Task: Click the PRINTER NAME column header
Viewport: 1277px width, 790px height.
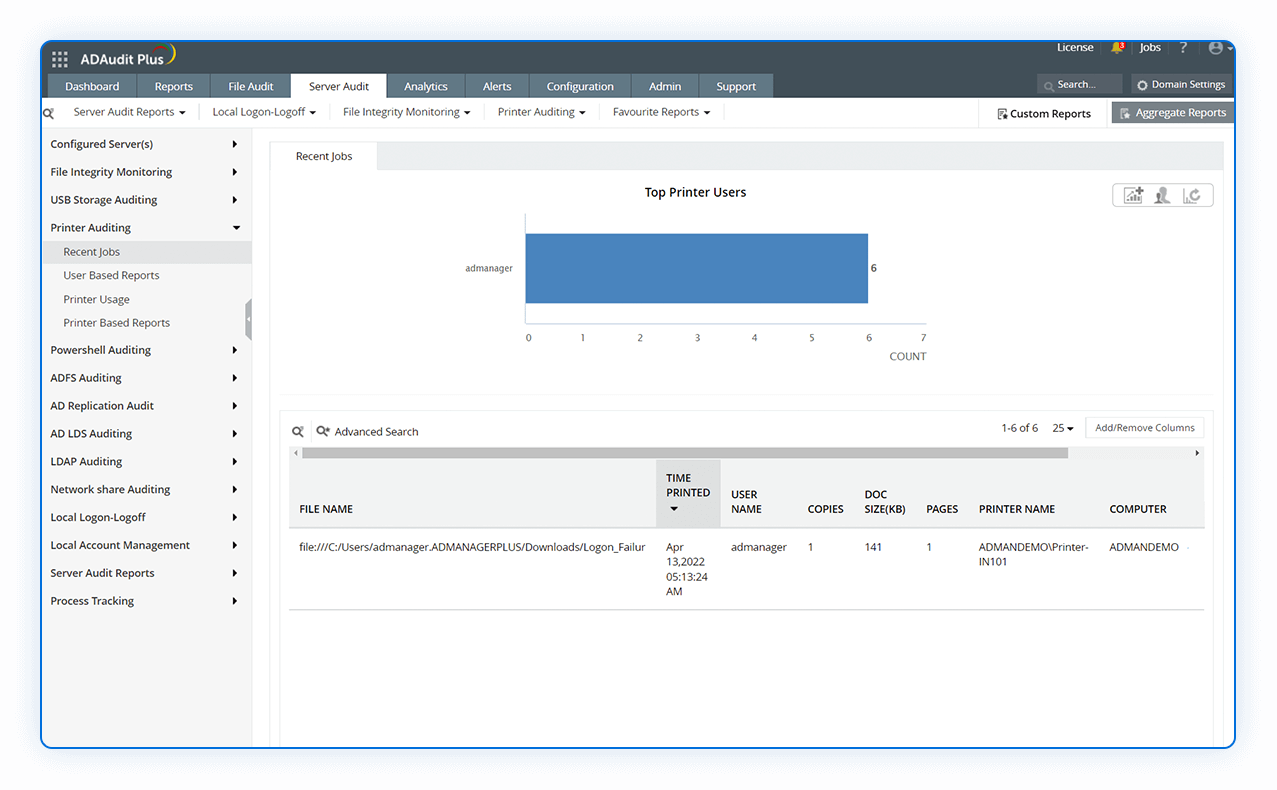Action: pyautogui.click(x=1017, y=509)
